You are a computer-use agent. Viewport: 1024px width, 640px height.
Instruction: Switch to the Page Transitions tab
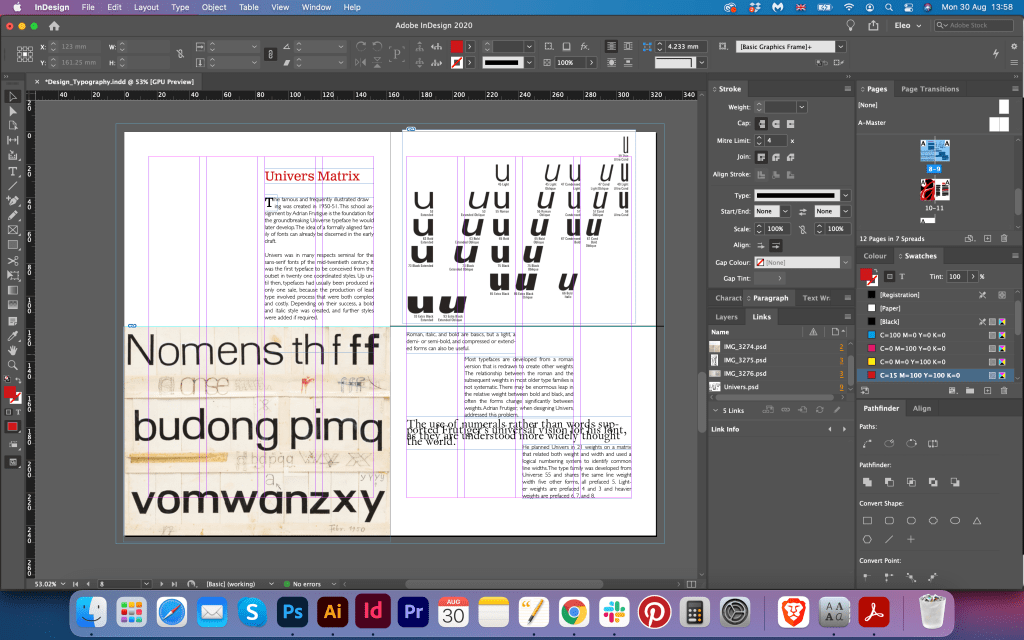930,89
